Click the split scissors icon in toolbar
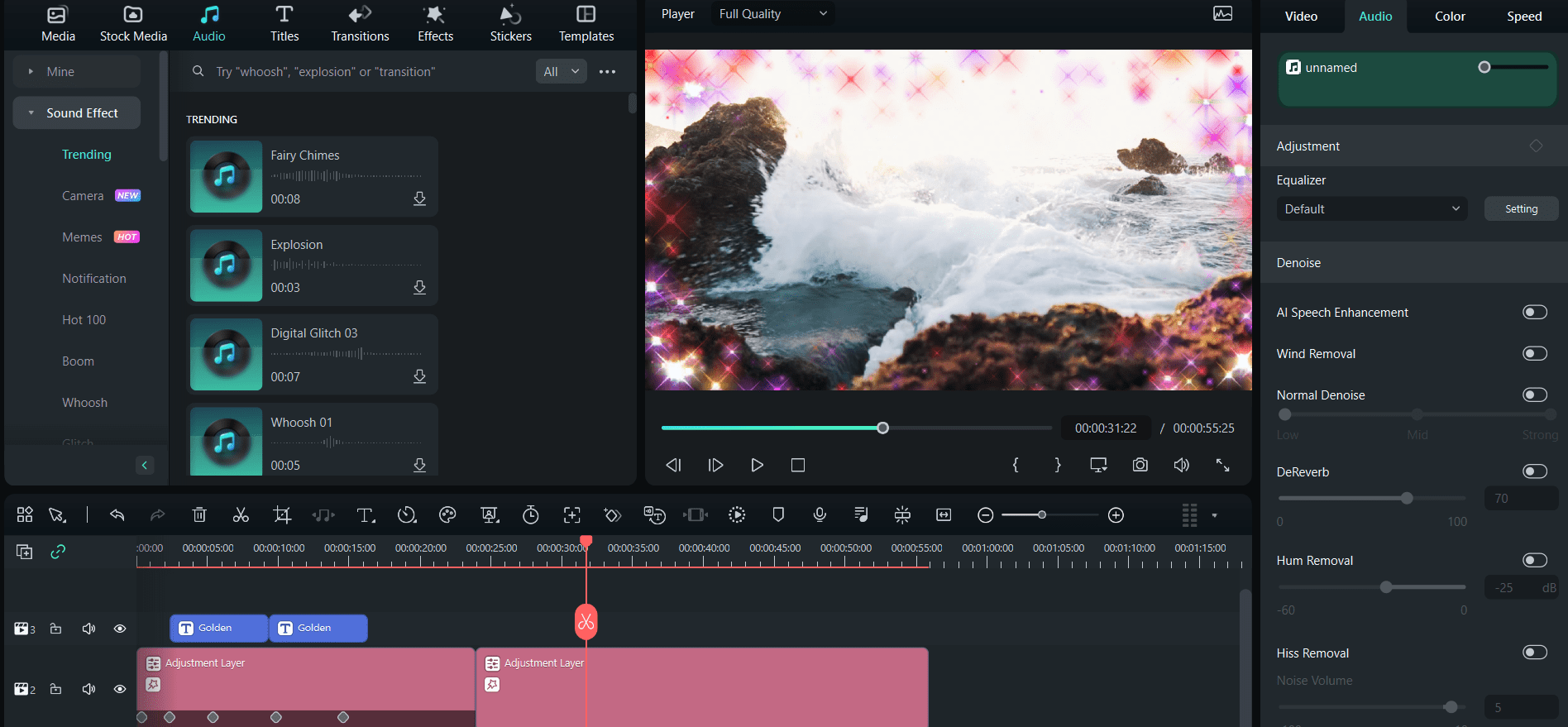 [241, 515]
